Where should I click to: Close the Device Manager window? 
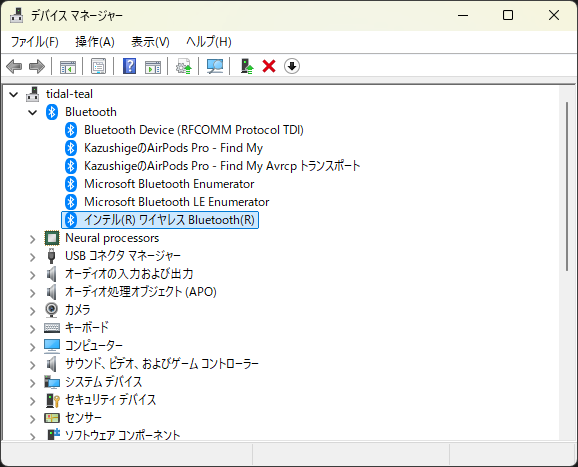(554, 15)
